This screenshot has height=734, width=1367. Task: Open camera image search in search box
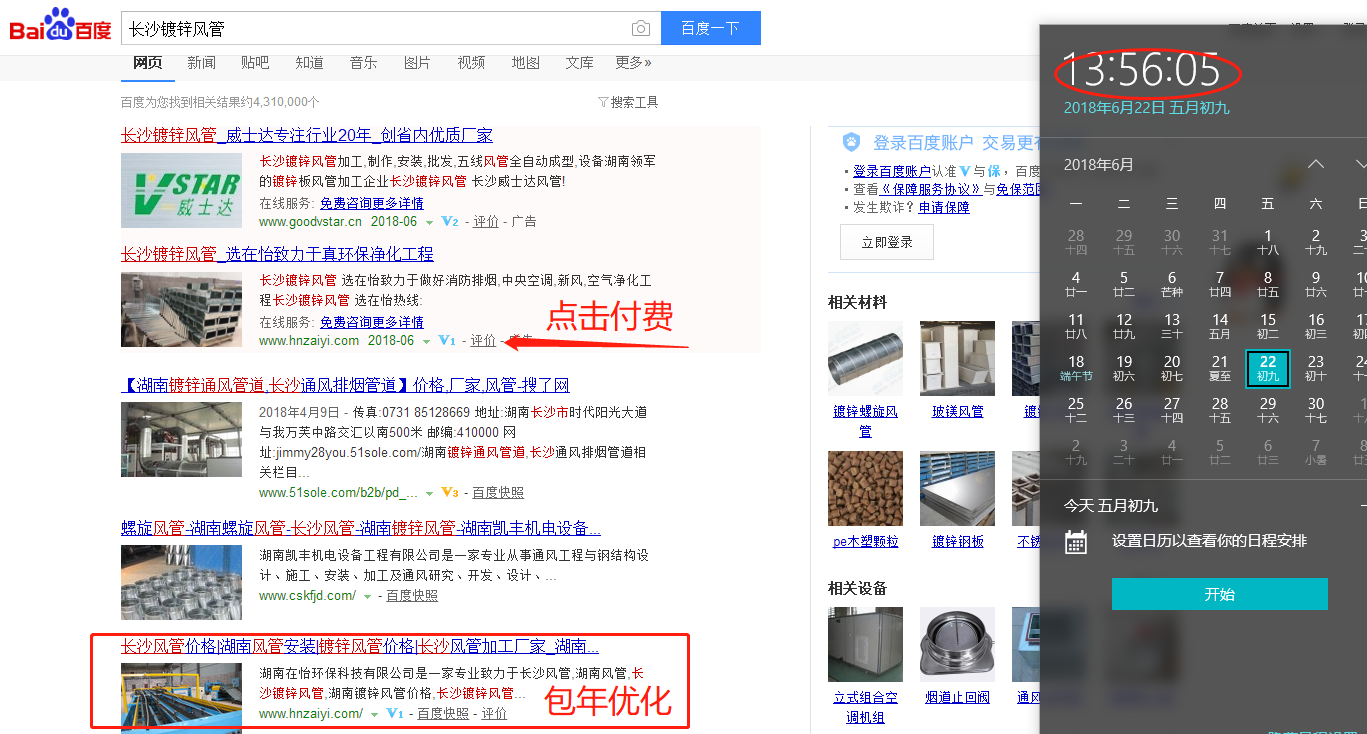[x=641, y=28]
